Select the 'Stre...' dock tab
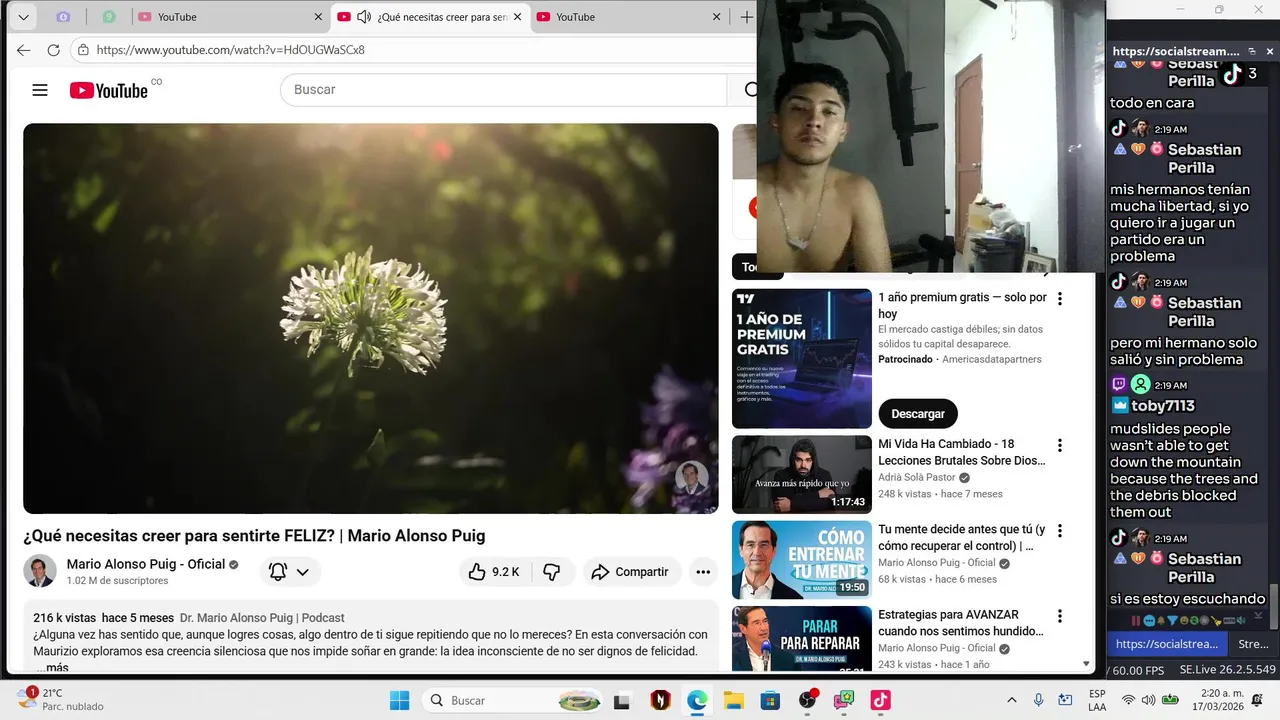This screenshot has width=1280, height=720. [x=1253, y=645]
